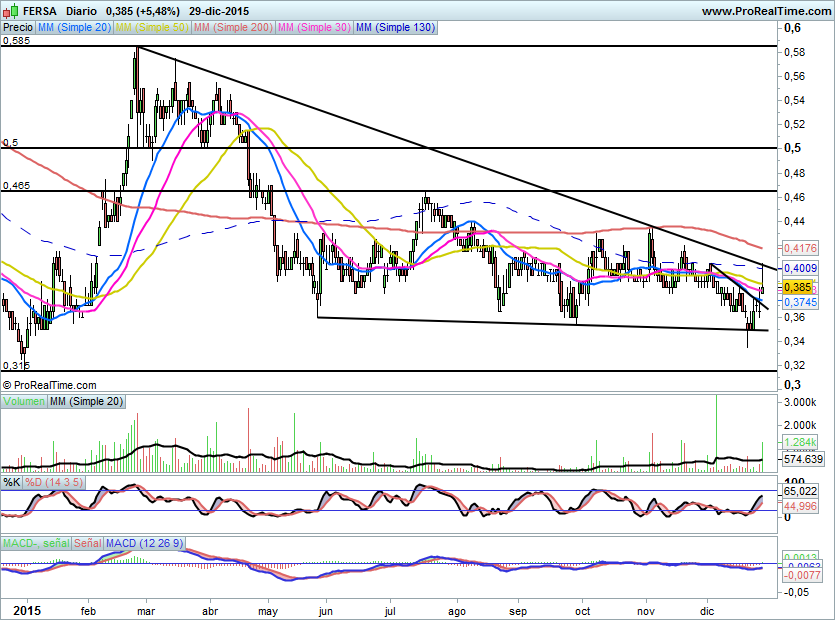Toggle the MM (Simple 20) price average
The height and width of the screenshot is (620, 835).
tap(73, 28)
